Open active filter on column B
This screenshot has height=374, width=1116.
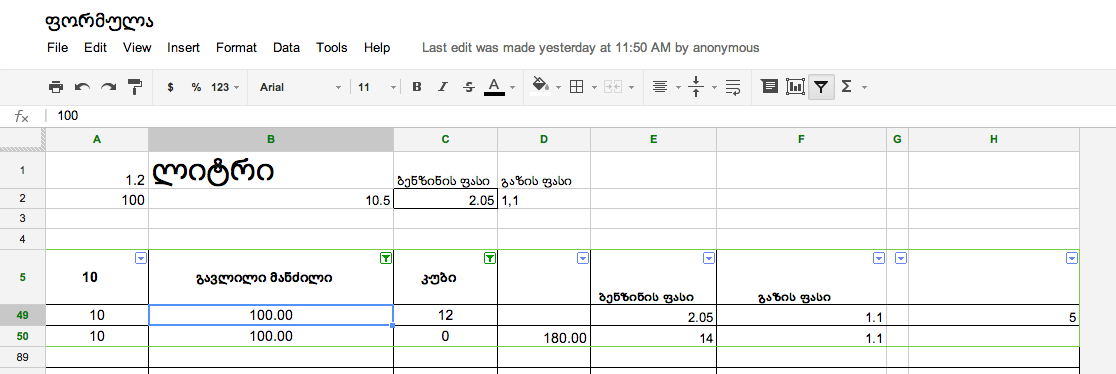point(385,259)
